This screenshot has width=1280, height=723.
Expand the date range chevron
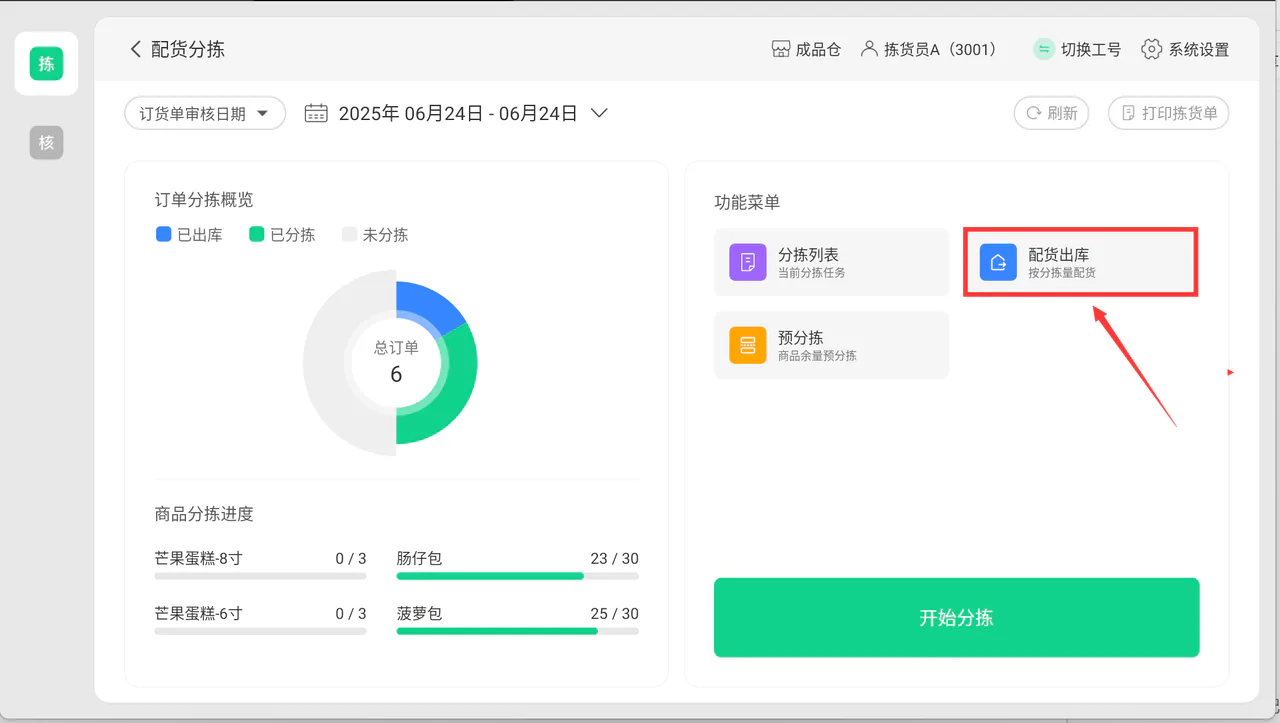[x=599, y=113]
